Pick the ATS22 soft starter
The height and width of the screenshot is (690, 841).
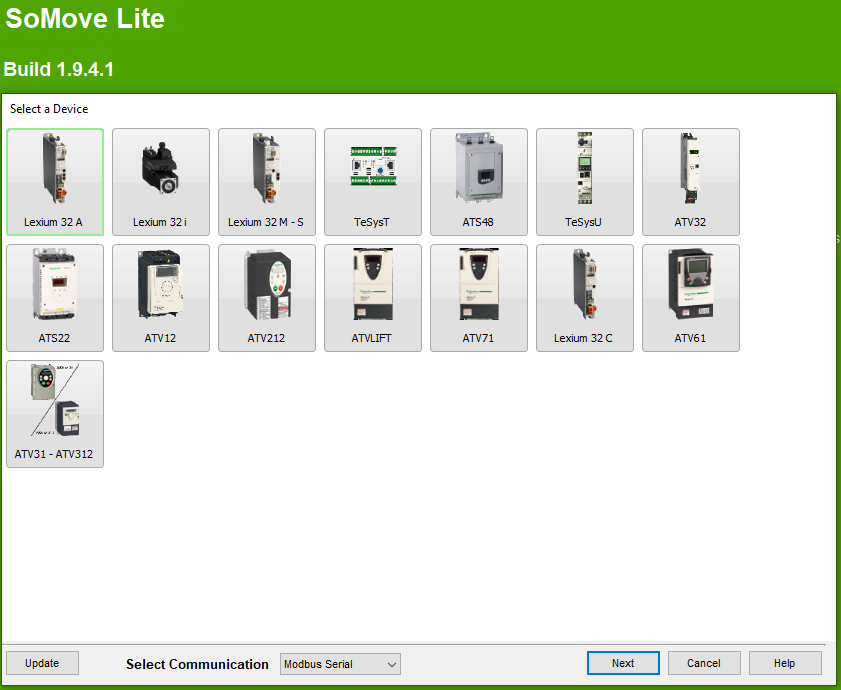tap(55, 298)
